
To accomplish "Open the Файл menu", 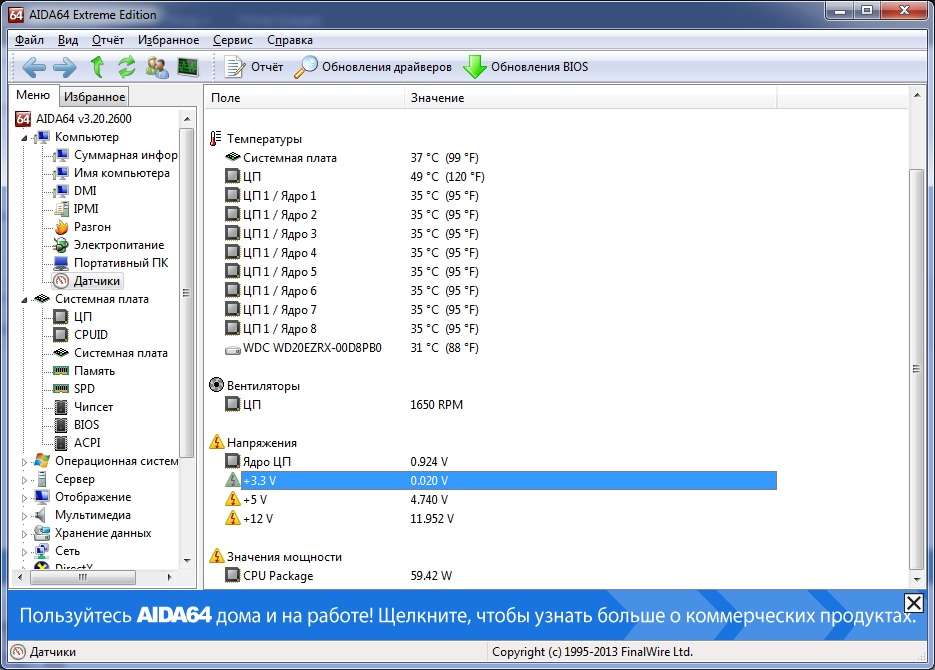I will point(29,40).
